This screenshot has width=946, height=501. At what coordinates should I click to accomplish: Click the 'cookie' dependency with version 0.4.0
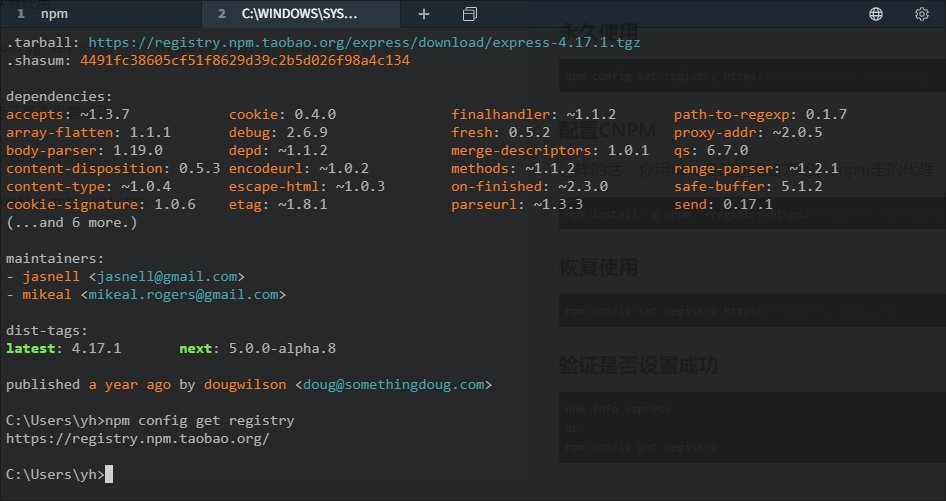coord(282,115)
